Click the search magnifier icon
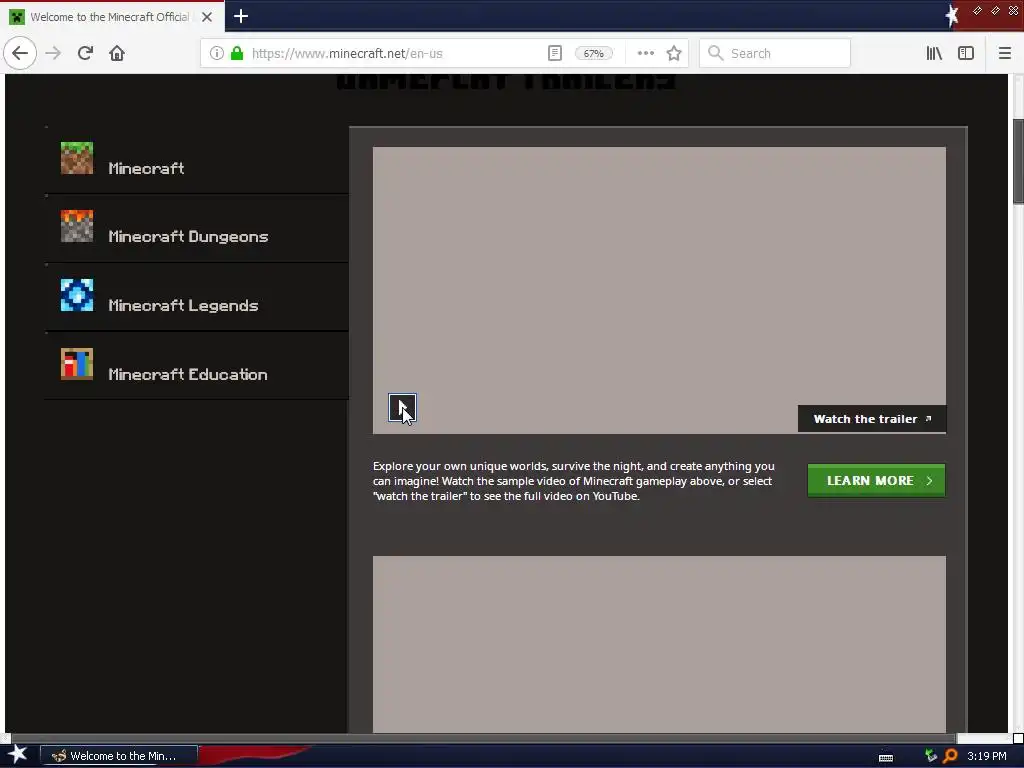 716,53
